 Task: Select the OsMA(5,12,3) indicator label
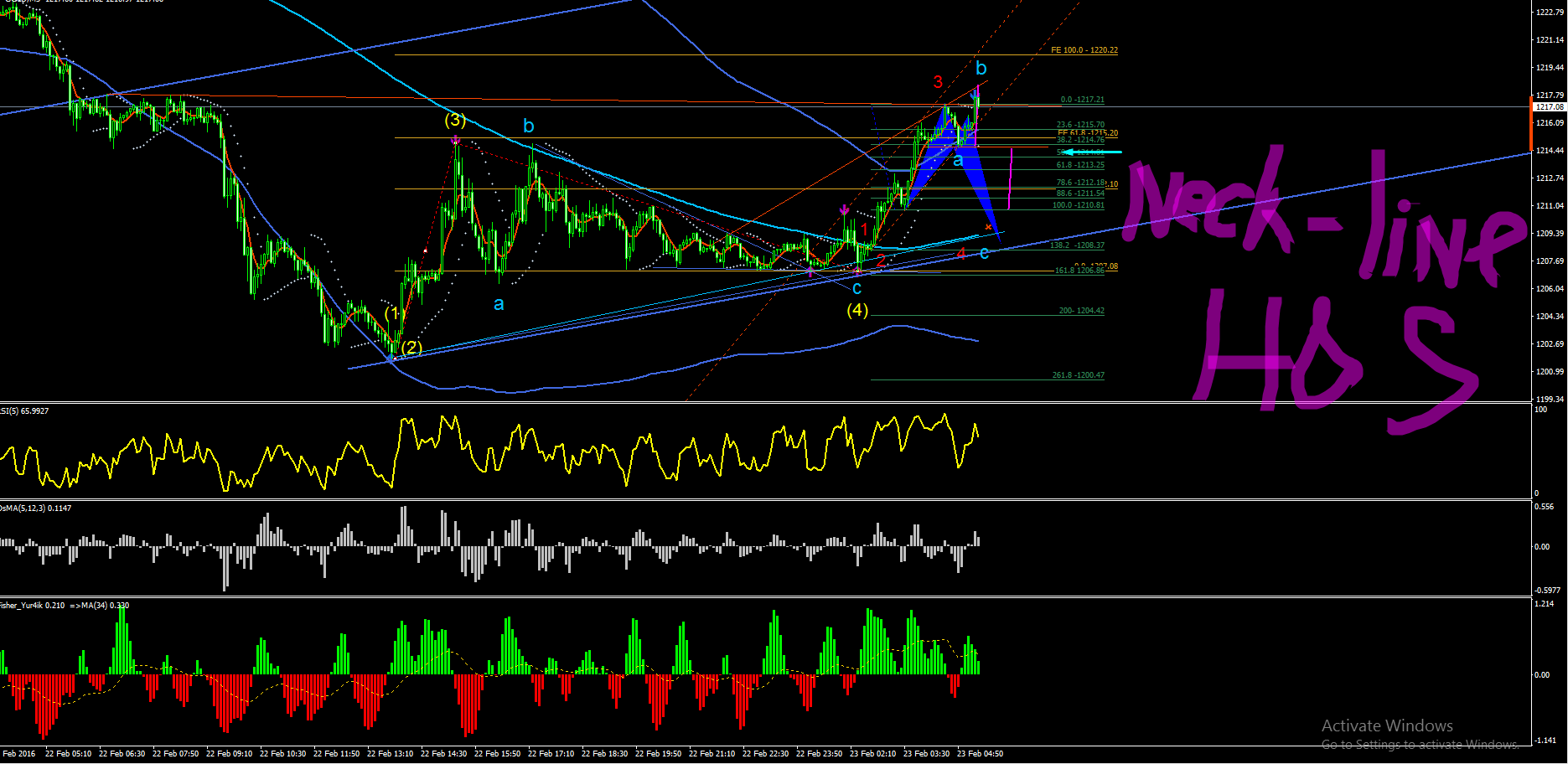[x=36, y=508]
